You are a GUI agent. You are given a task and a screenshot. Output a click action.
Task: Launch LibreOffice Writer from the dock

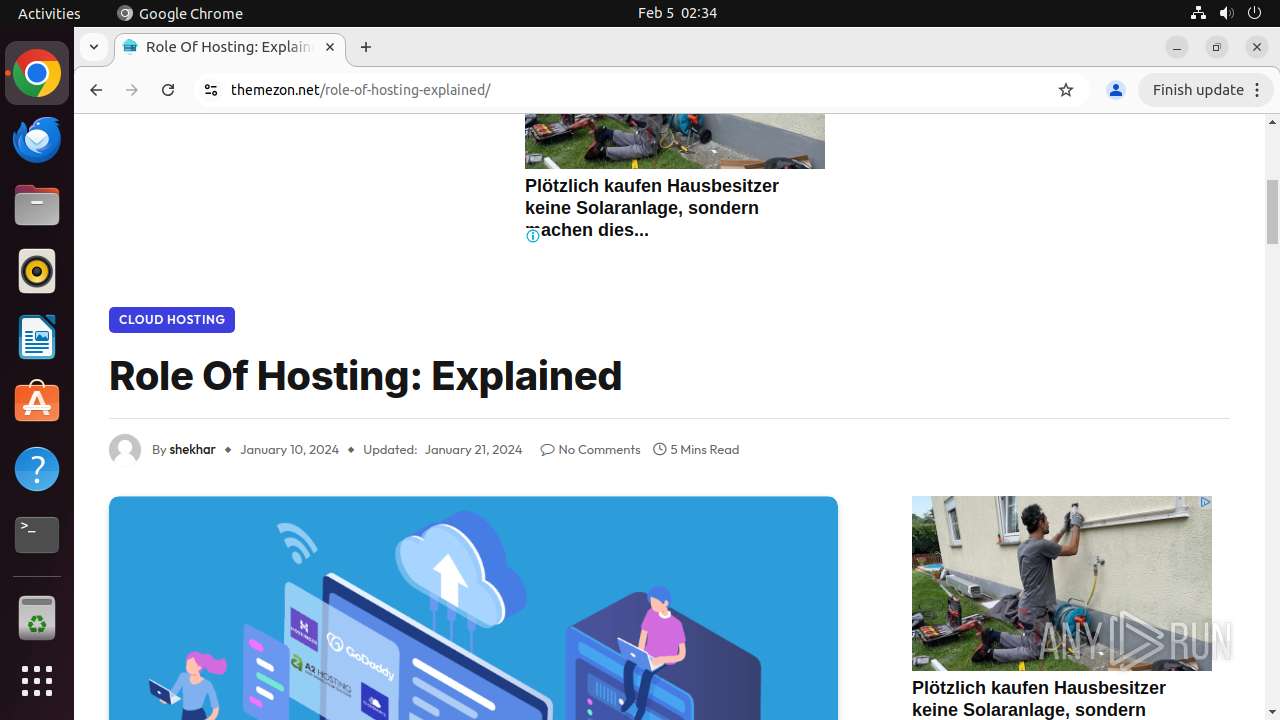[37, 338]
